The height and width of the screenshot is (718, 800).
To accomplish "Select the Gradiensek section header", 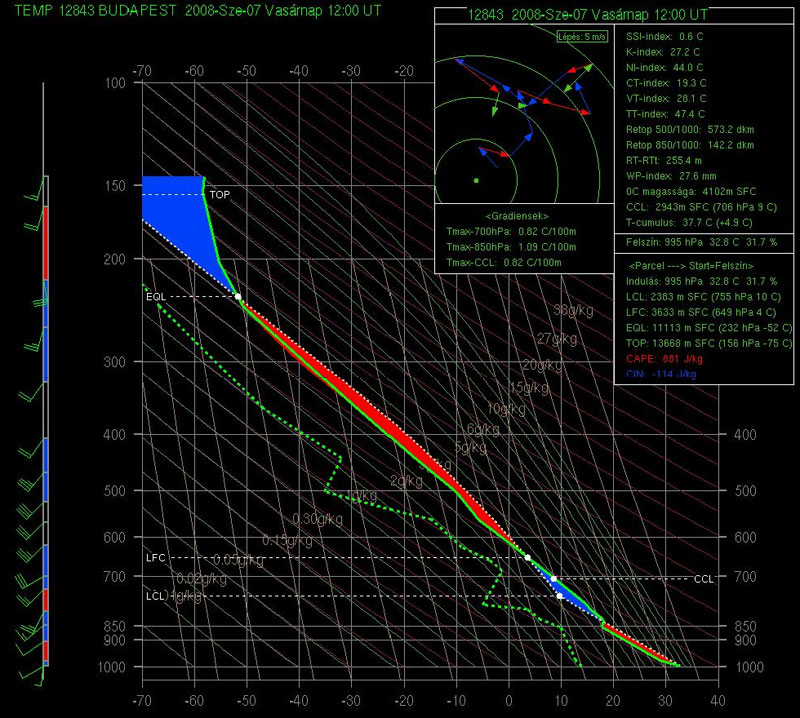I will [523, 216].
